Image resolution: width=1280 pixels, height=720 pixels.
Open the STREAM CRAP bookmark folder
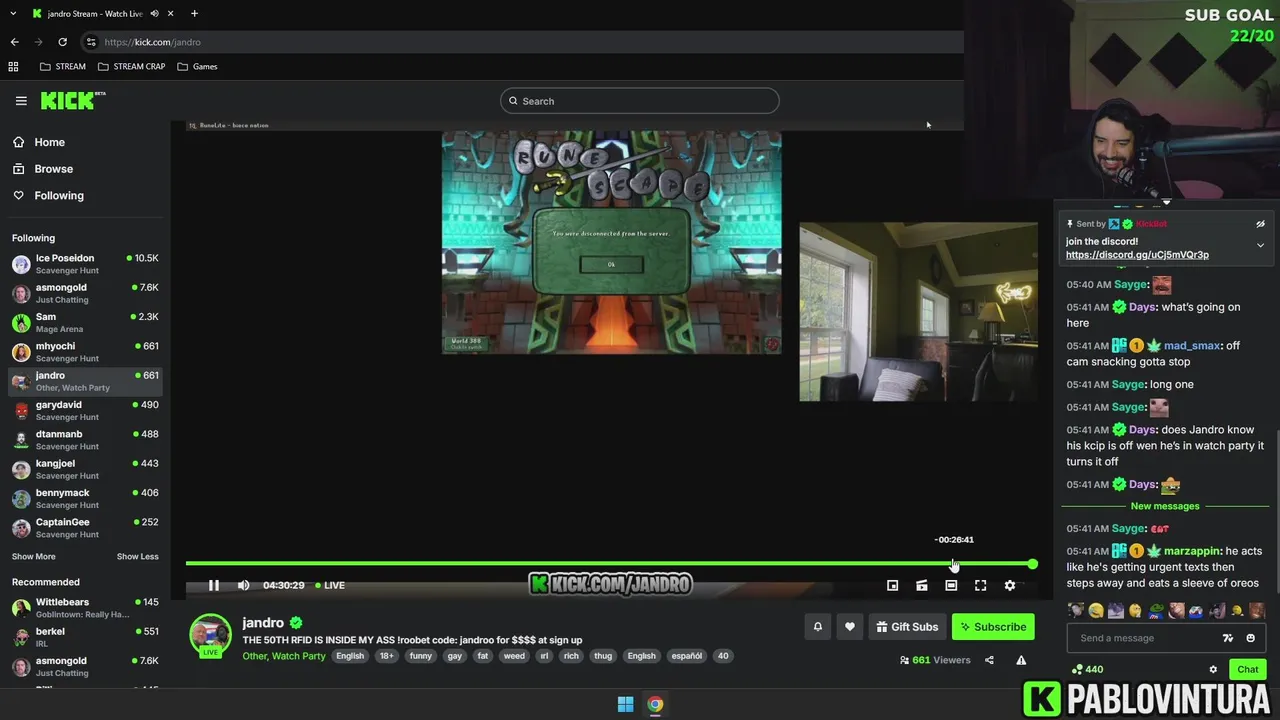pos(131,67)
